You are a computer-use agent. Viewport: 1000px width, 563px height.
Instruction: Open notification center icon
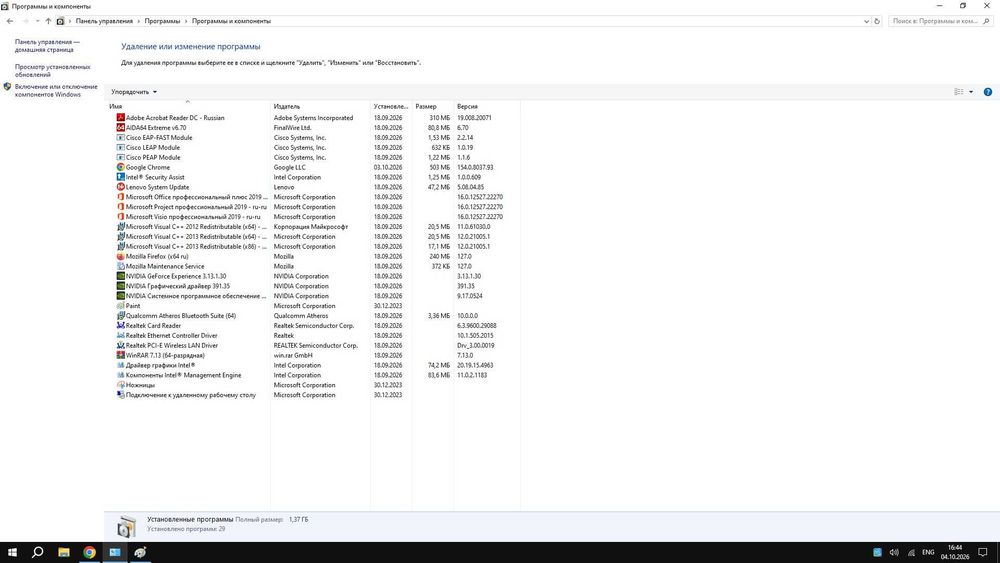(x=983, y=552)
